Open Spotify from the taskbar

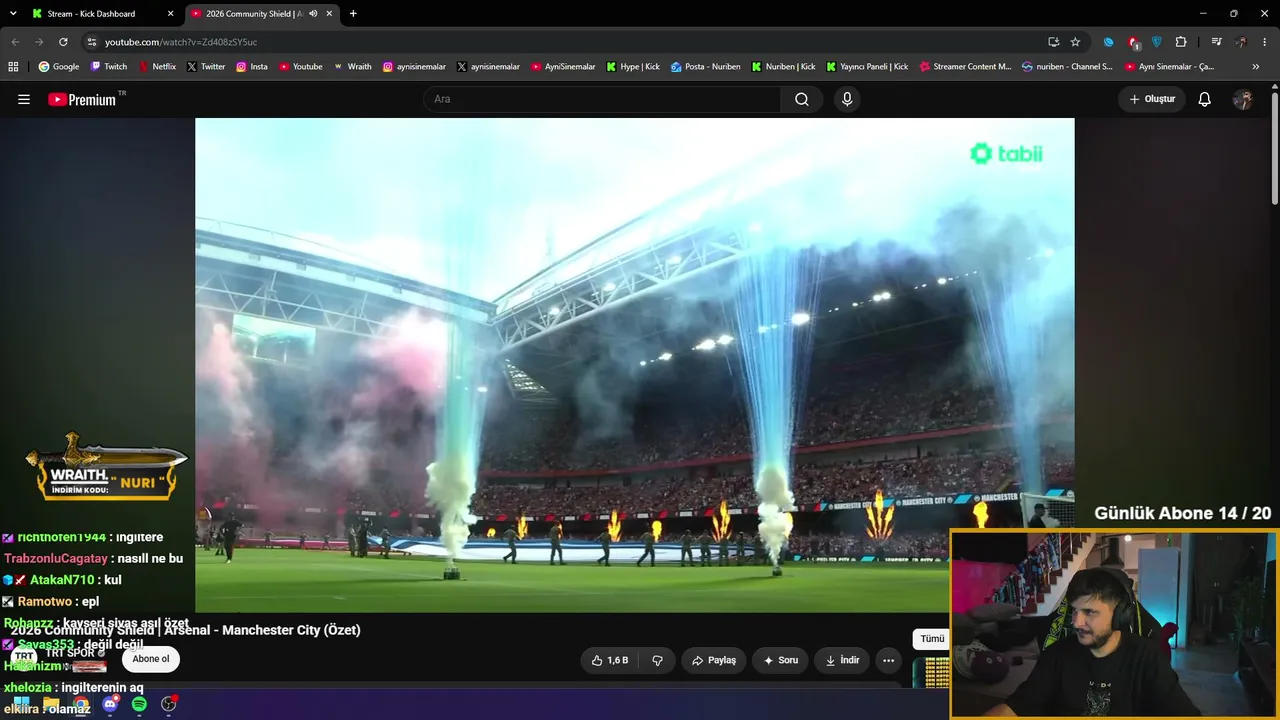click(139, 704)
